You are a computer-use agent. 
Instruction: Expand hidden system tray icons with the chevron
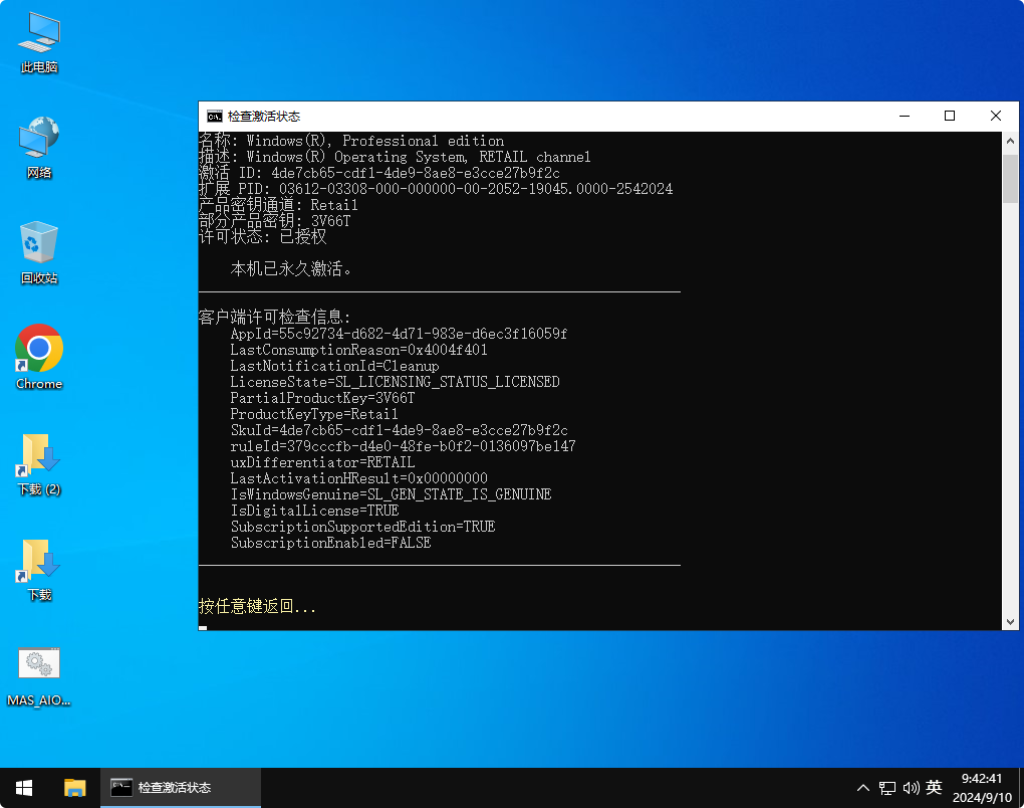coord(862,787)
